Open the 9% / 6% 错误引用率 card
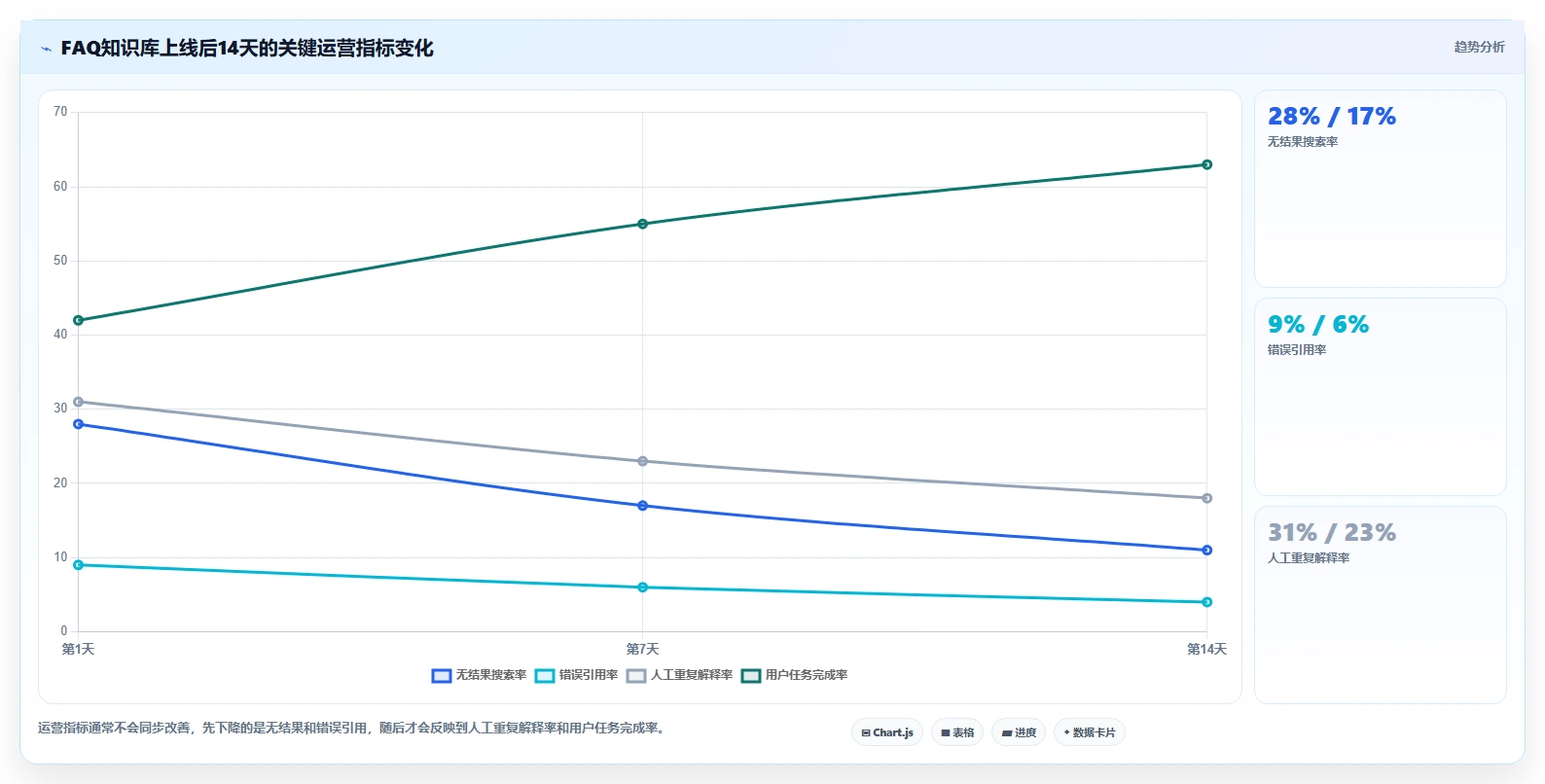 1380,397
